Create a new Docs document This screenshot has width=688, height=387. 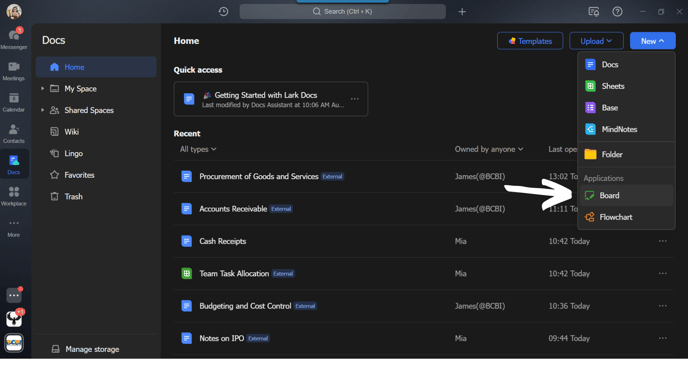click(x=626, y=64)
